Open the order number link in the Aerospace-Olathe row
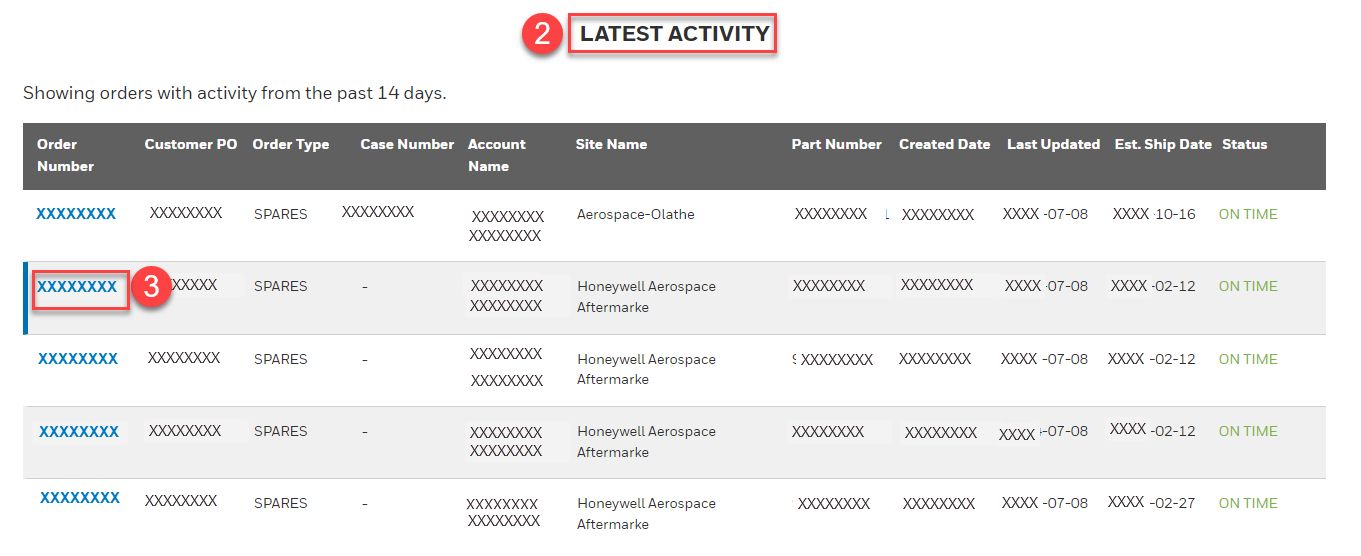Screen dimensions: 1361x556 tap(76, 214)
